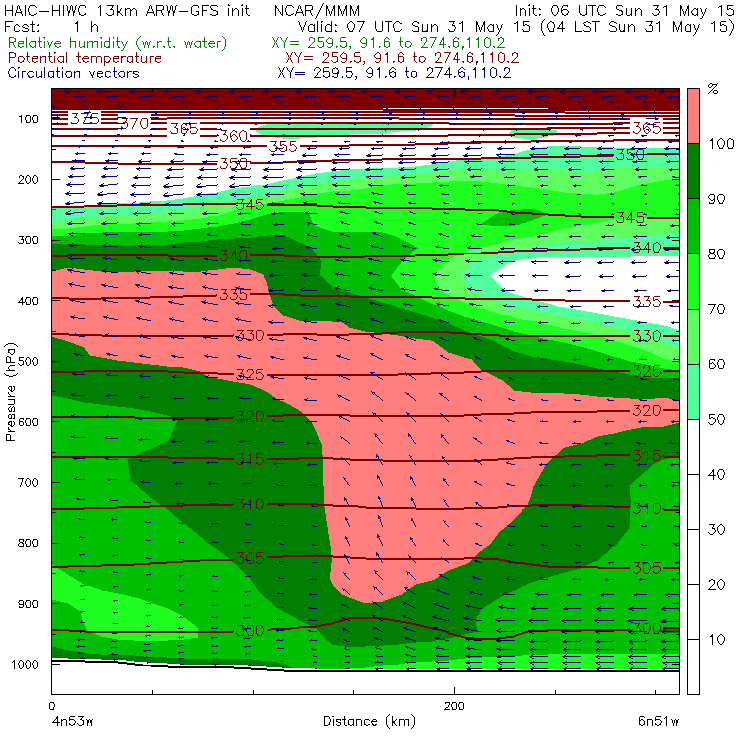
Task: Click the 'NCAR/MMM' header text
Action: point(317,11)
